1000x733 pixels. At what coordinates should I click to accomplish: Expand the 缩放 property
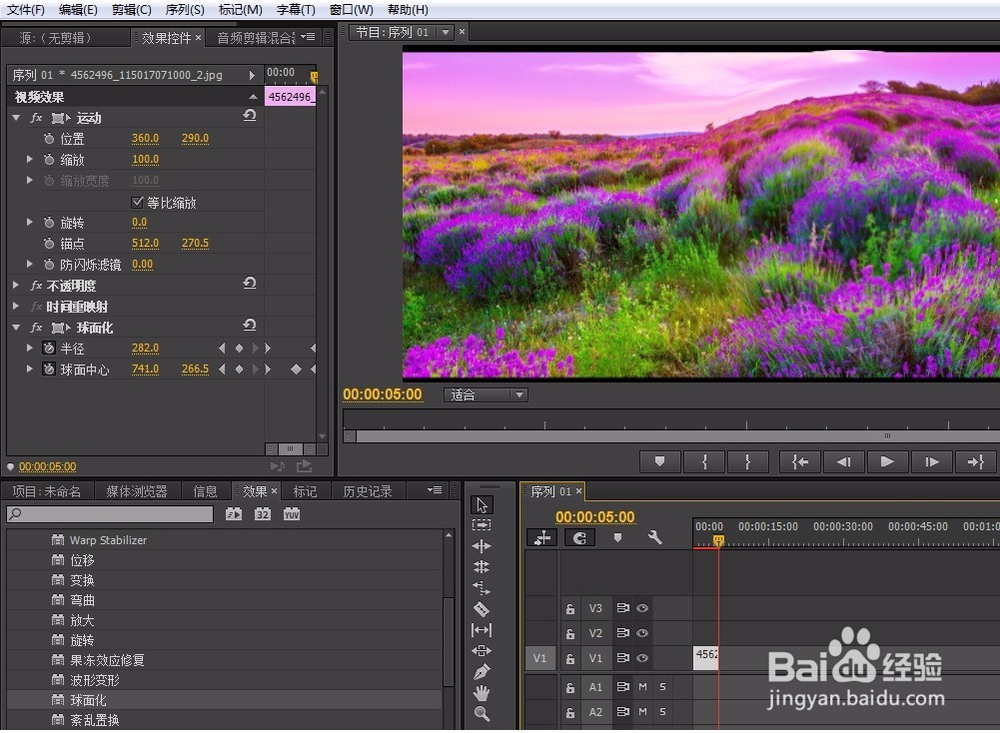29,159
